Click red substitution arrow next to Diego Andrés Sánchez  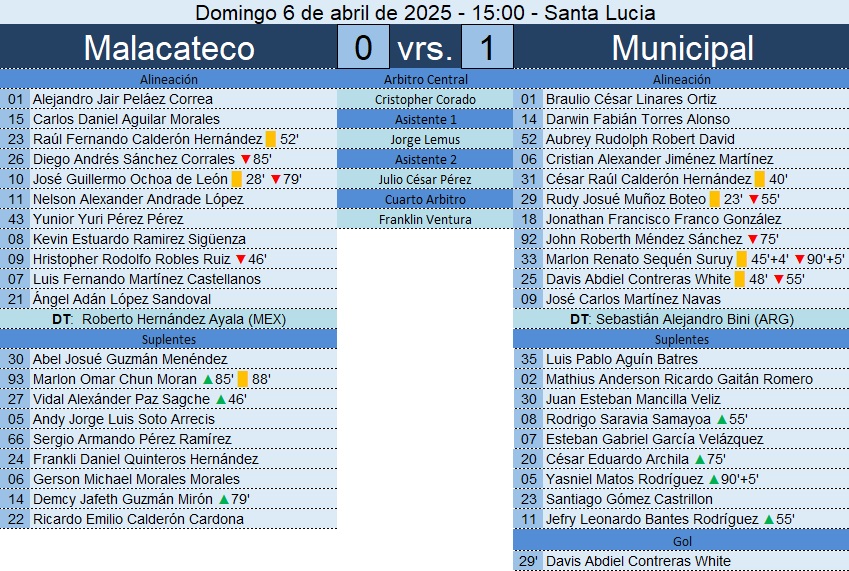(245, 159)
